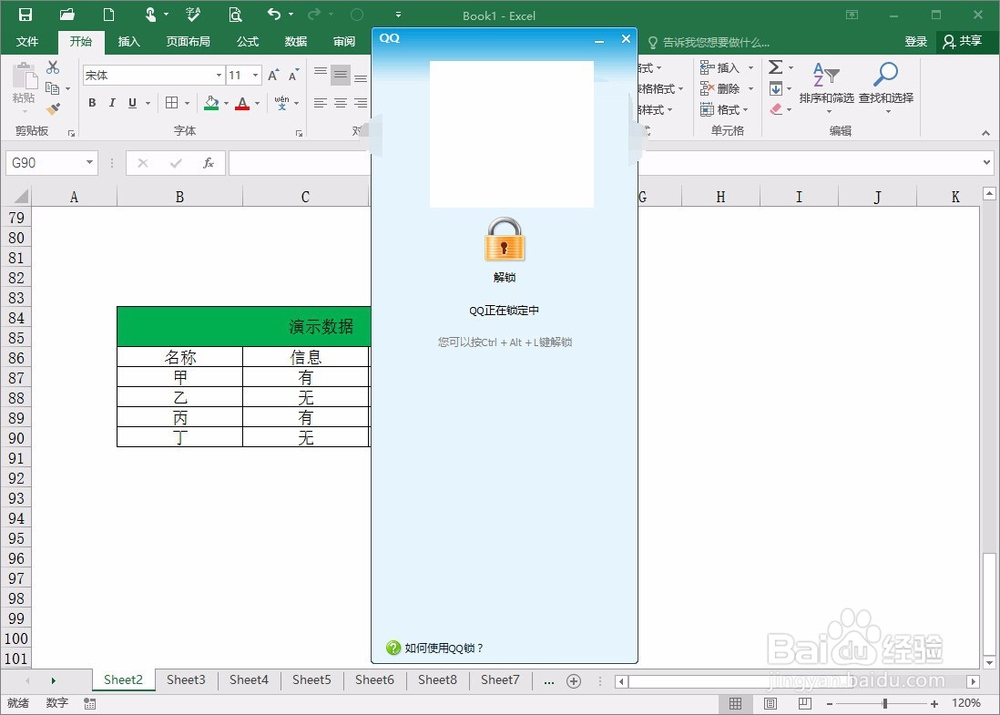Open the font name dropdown (宋体)
1000x715 pixels.
pyautogui.click(x=219, y=75)
